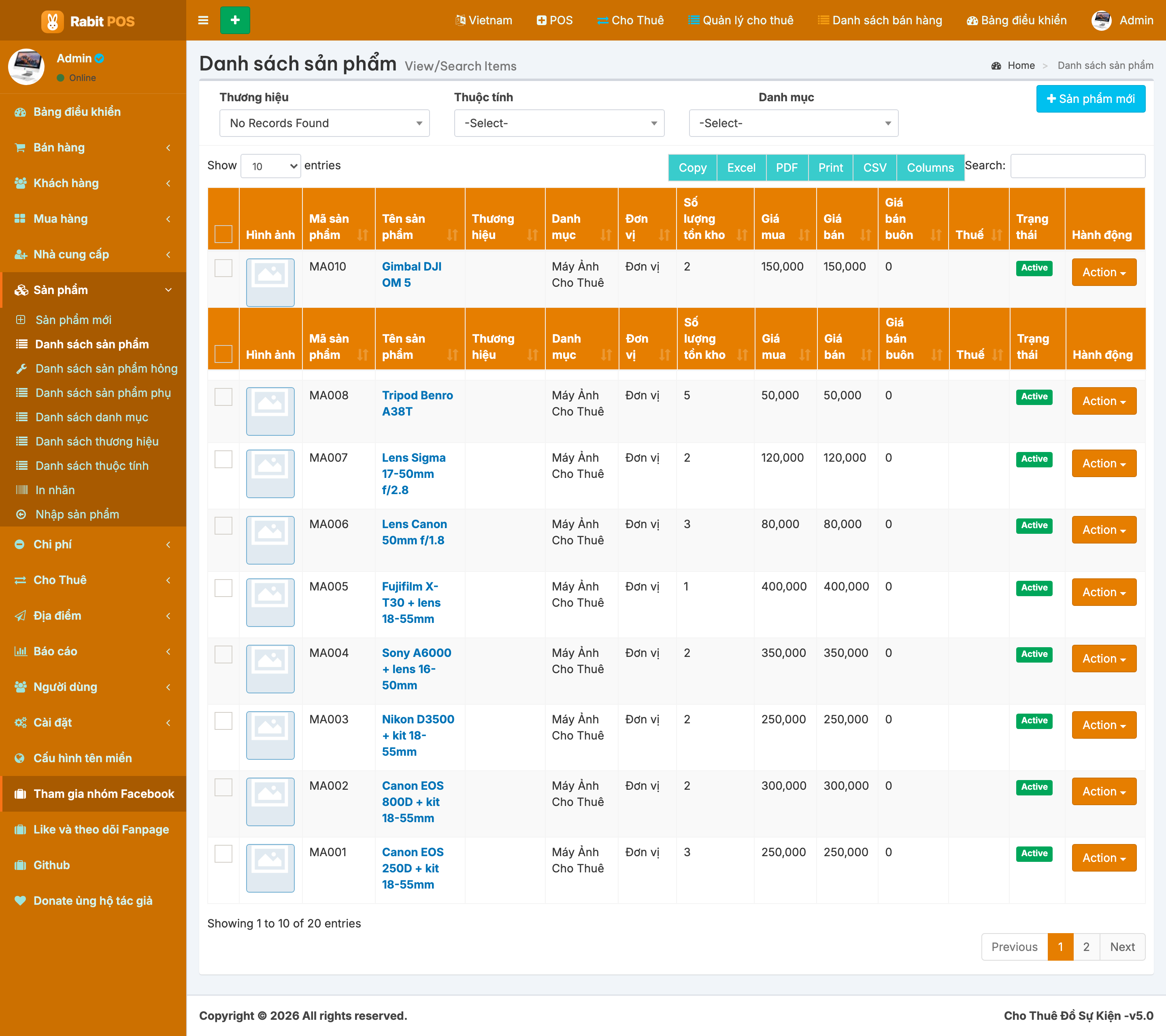
Task: Check the box for product MA007
Action: tap(223, 459)
